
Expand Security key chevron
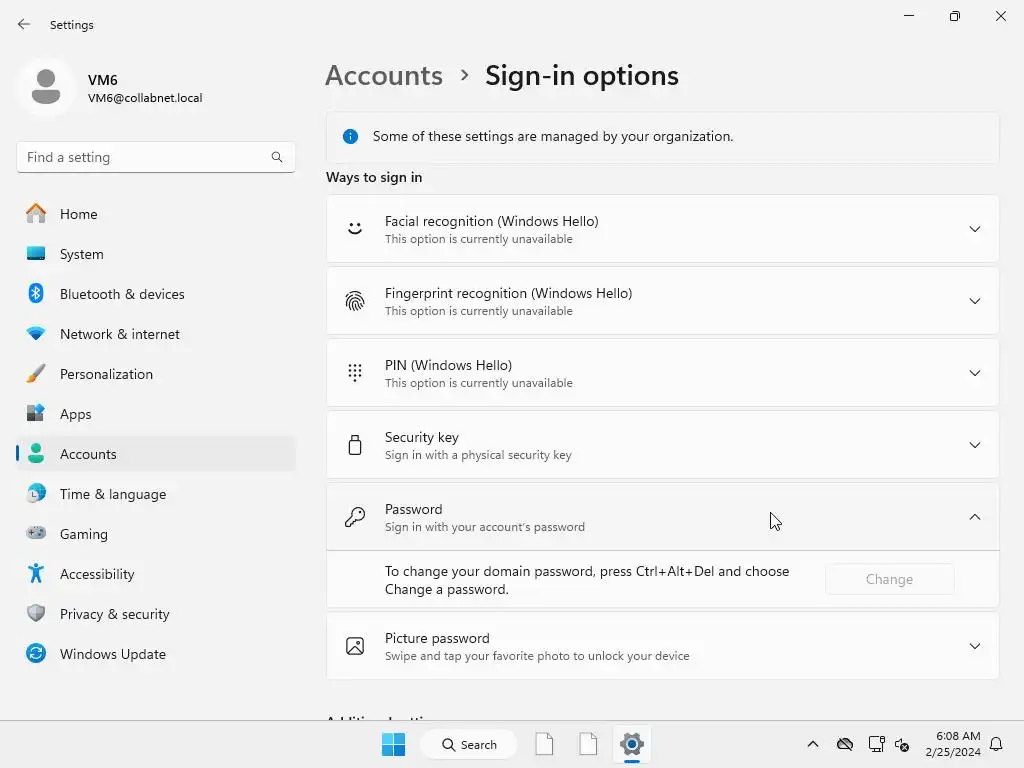(x=974, y=445)
